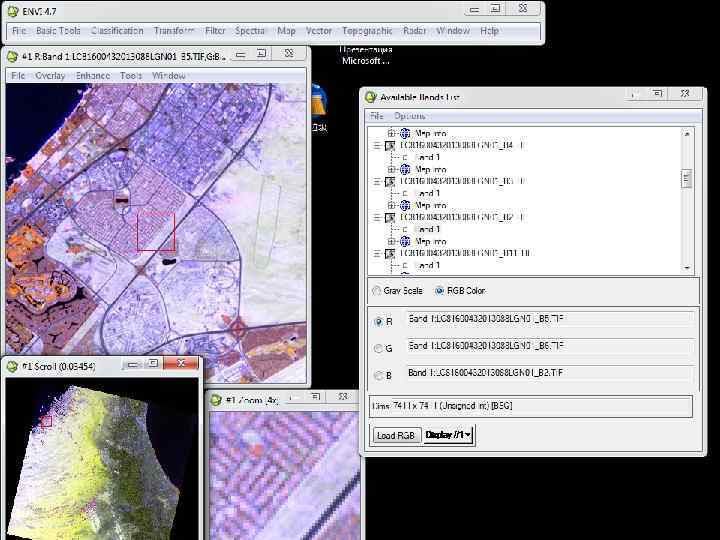Select the B channel radio button
The height and width of the screenshot is (540, 720).
(379, 376)
